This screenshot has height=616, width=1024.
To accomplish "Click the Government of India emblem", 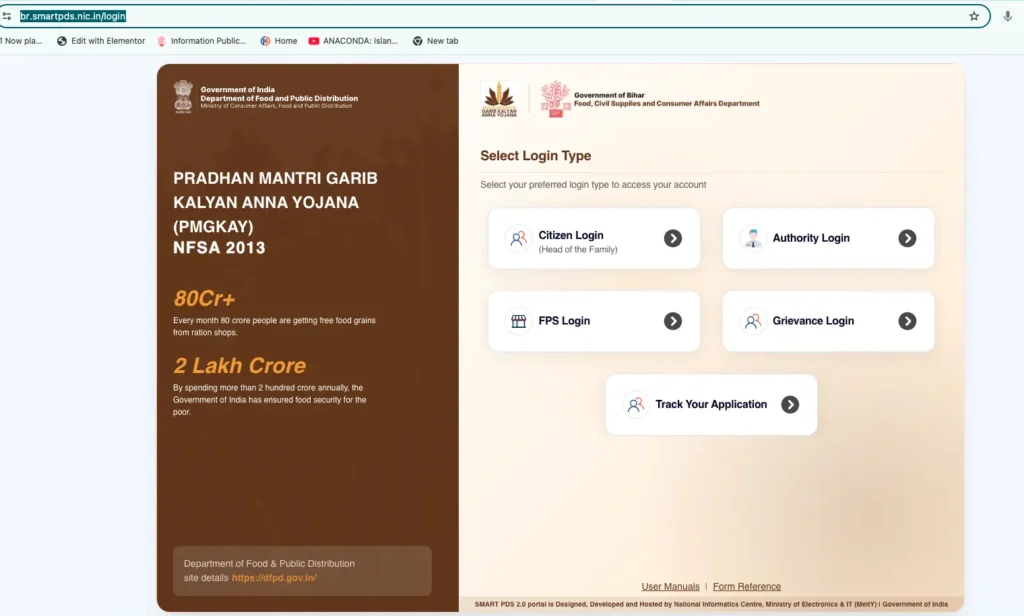I will [x=183, y=97].
